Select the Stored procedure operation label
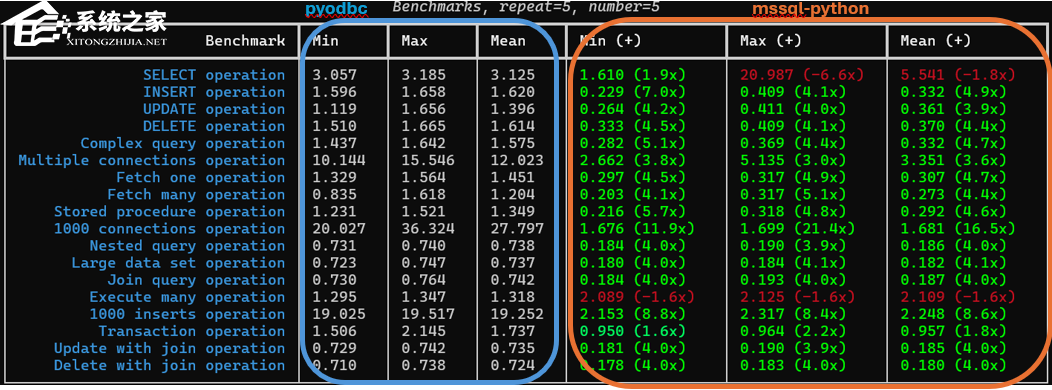The height and width of the screenshot is (390, 1052). [169, 211]
